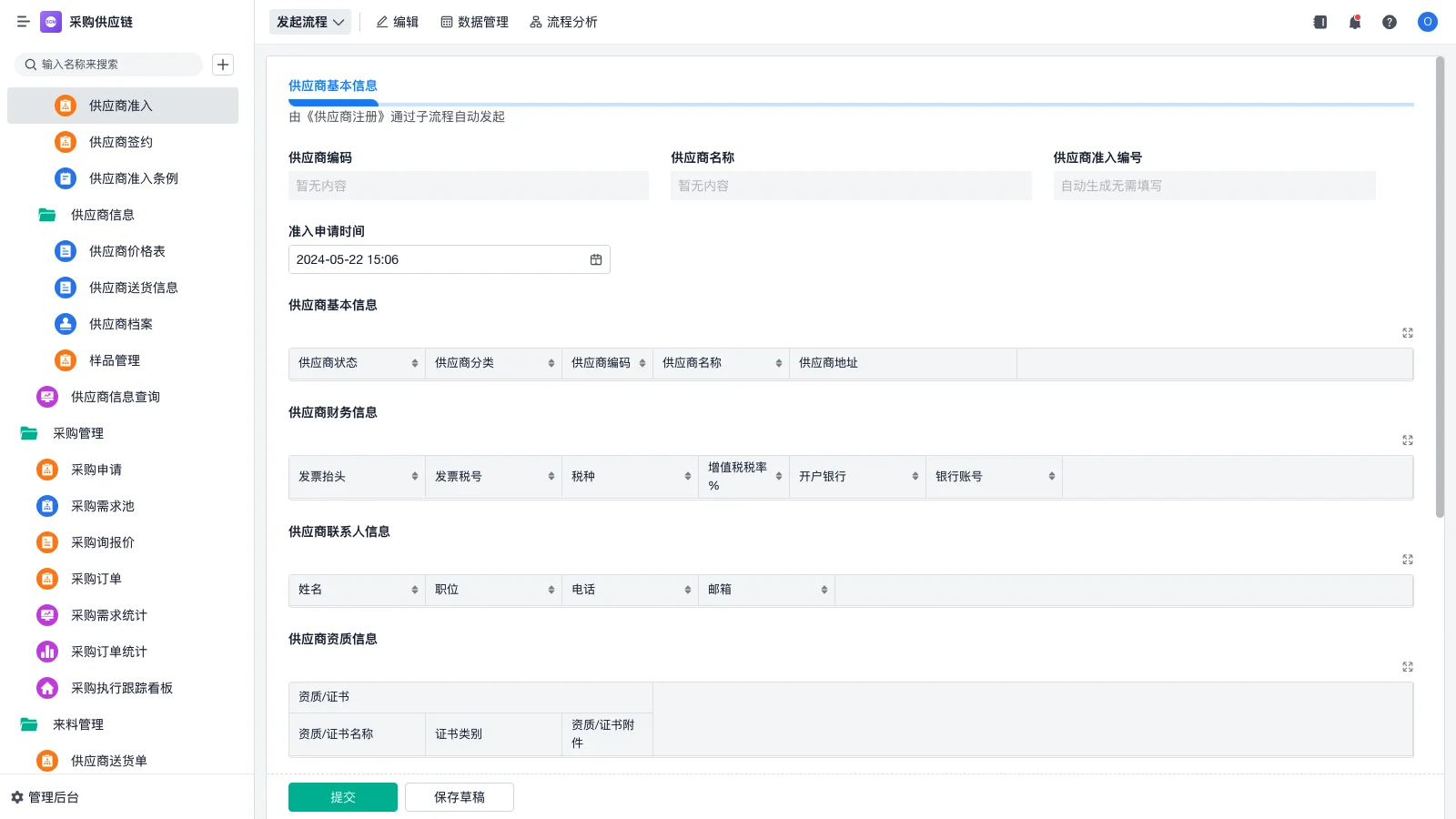Open 供应商送货单 in the sidebar
The image size is (1456, 819).
click(123, 761)
